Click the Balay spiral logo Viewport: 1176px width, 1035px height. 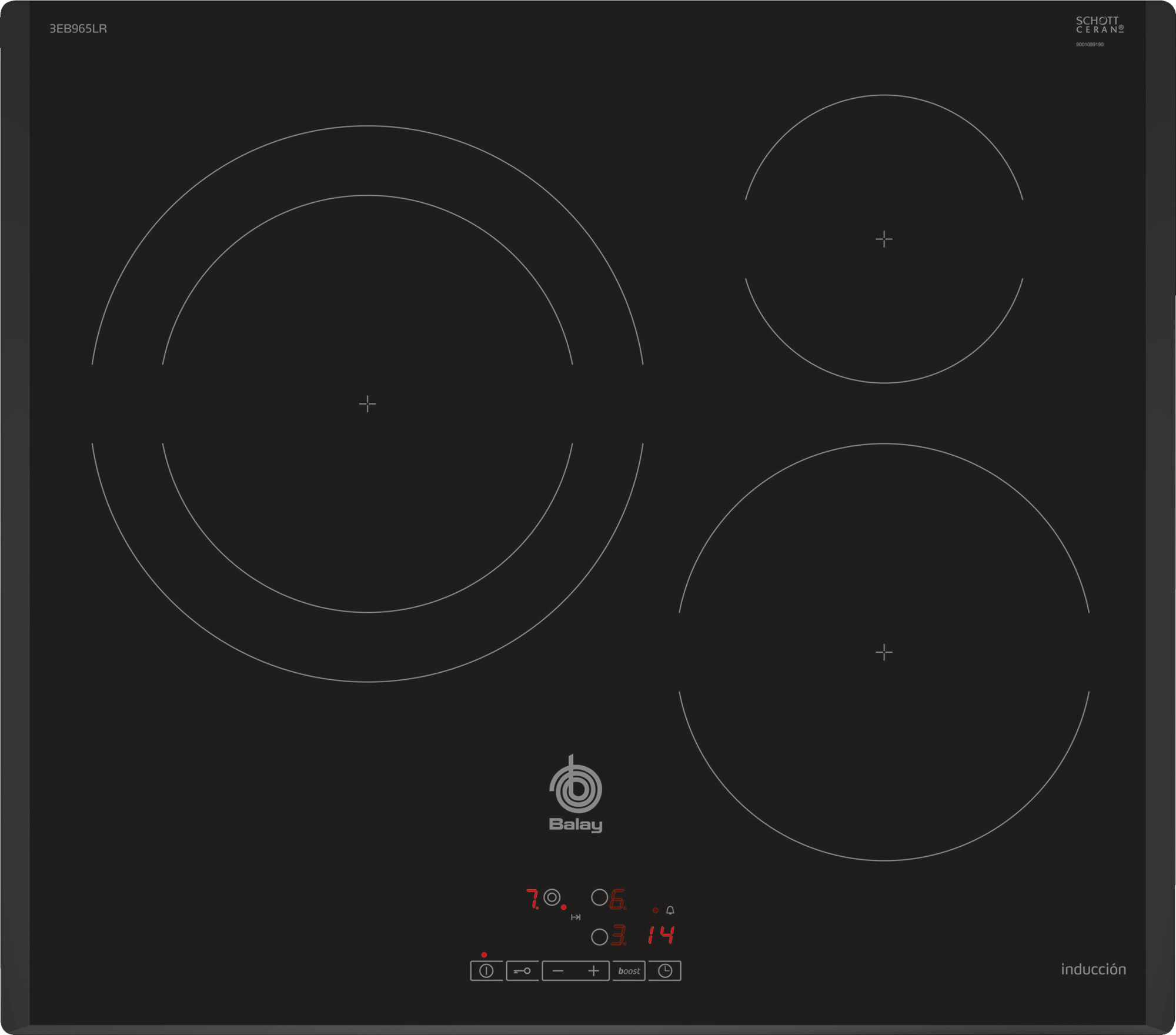click(x=576, y=789)
